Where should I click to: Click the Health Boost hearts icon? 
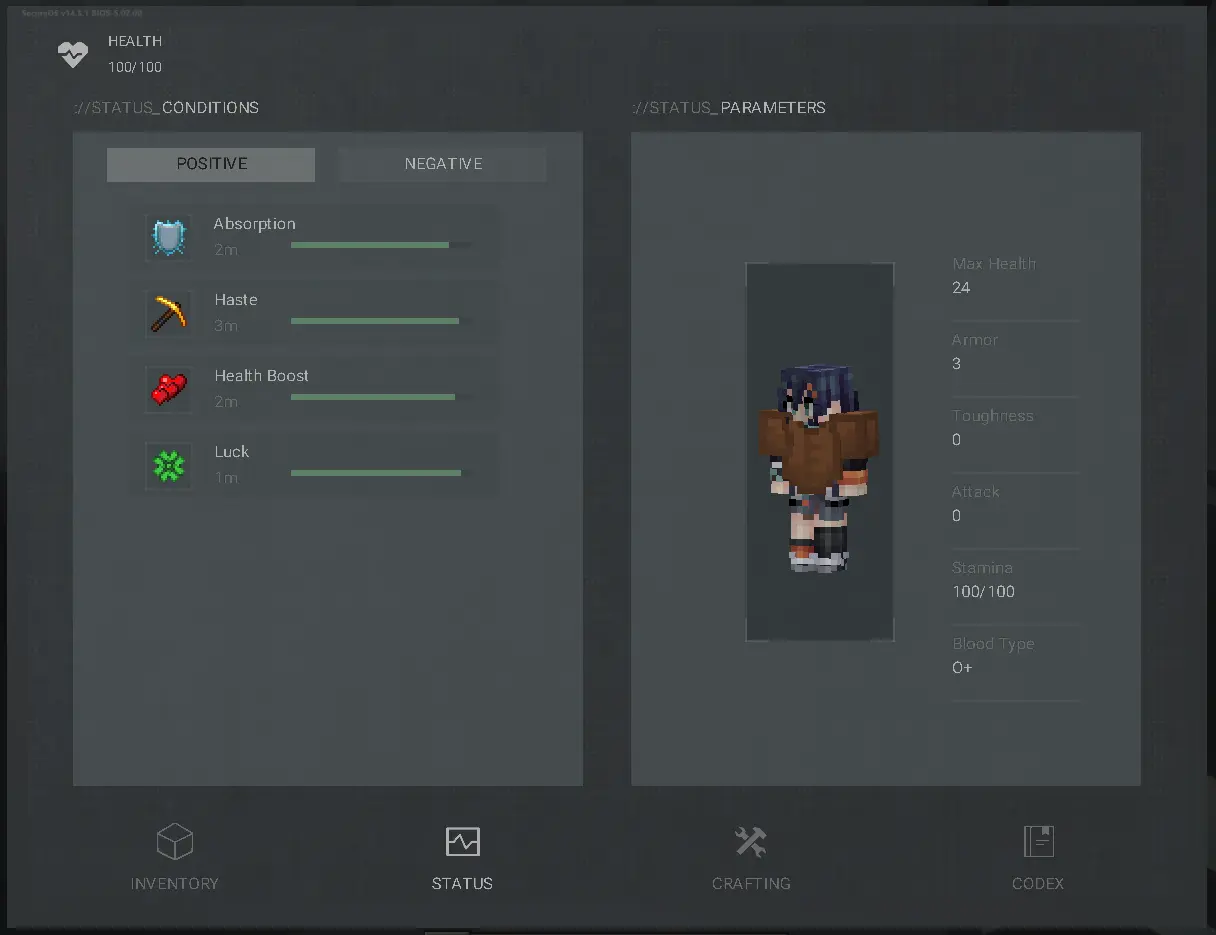(169, 390)
